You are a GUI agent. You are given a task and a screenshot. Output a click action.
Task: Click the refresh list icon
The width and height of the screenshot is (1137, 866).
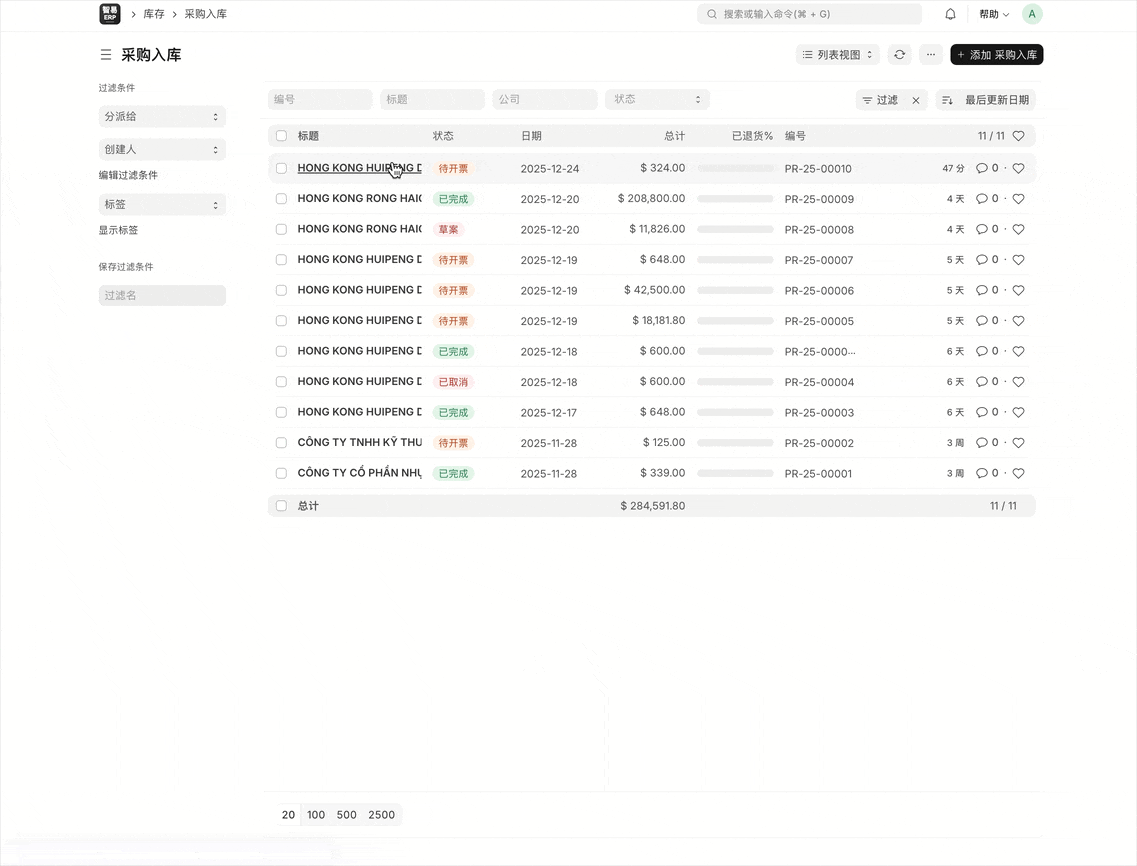coord(899,55)
